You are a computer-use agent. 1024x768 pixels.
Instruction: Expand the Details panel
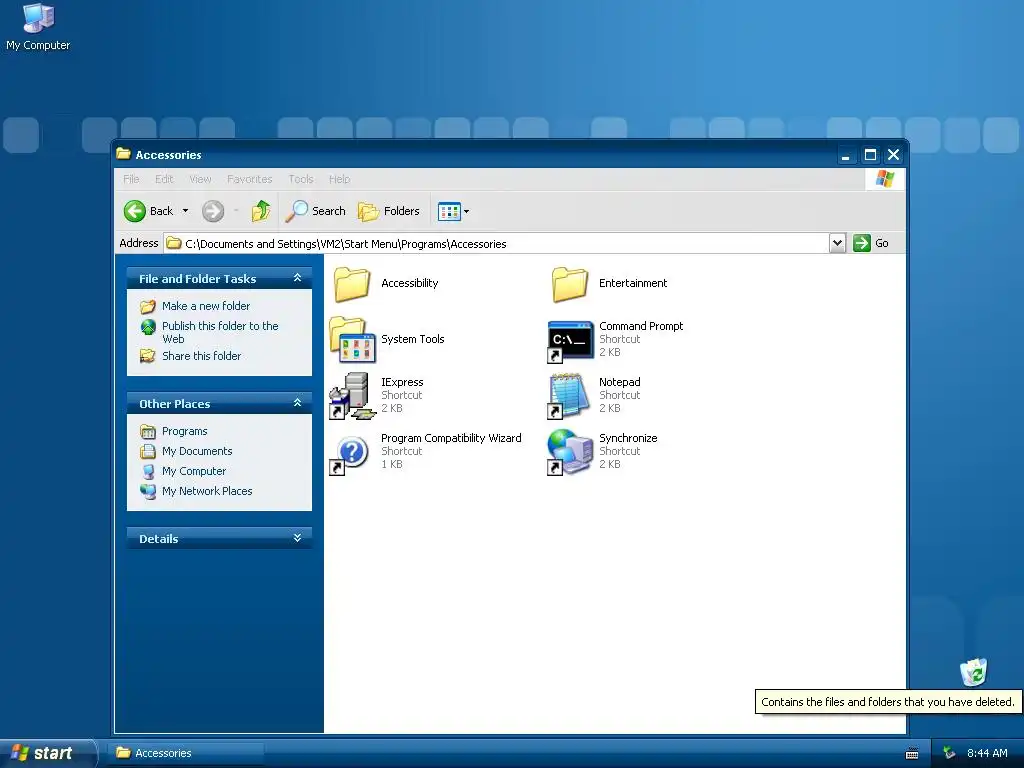pyautogui.click(x=297, y=538)
